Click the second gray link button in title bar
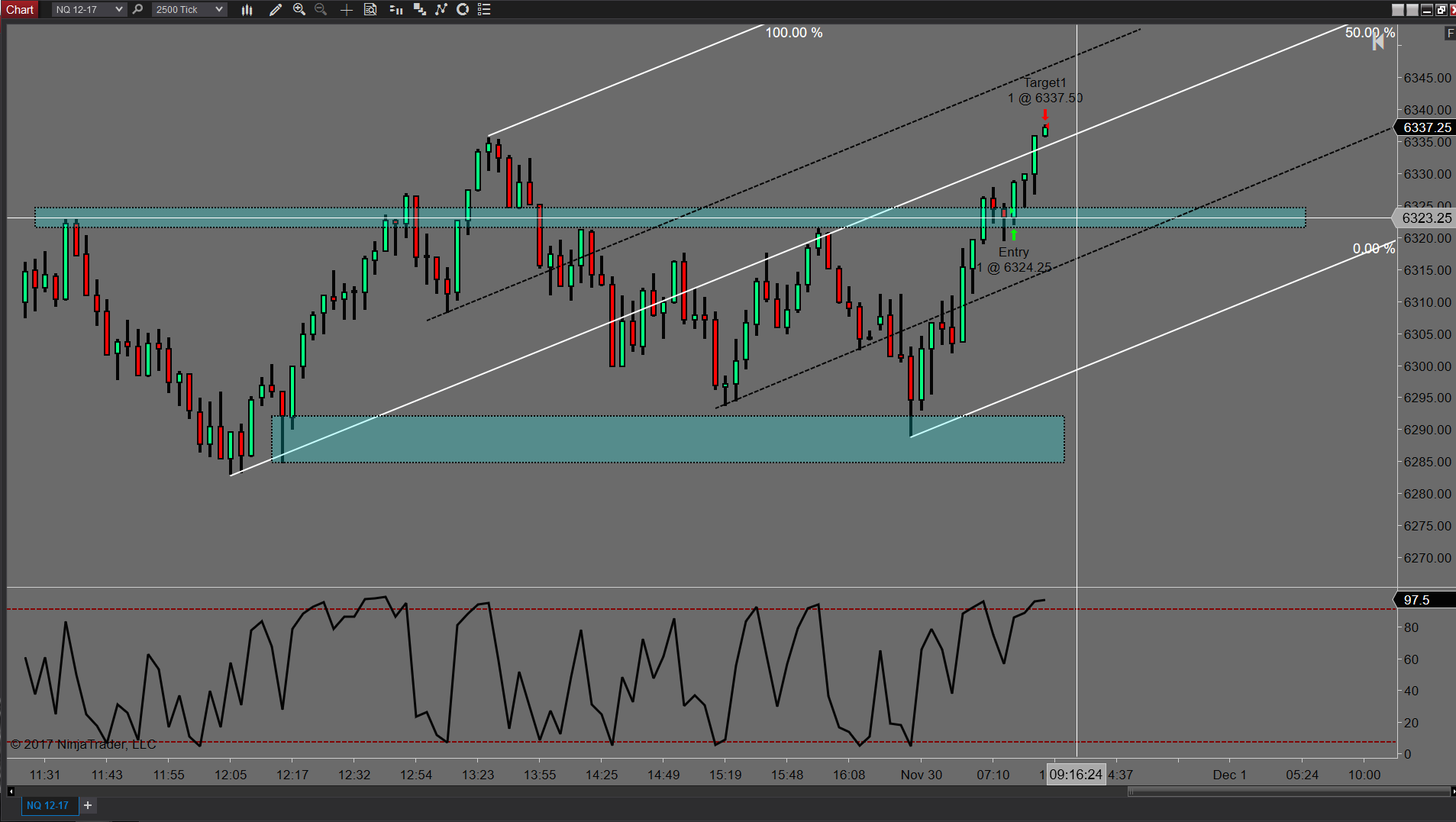Viewport: 1456px width, 822px height. click(x=1412, y=10)
